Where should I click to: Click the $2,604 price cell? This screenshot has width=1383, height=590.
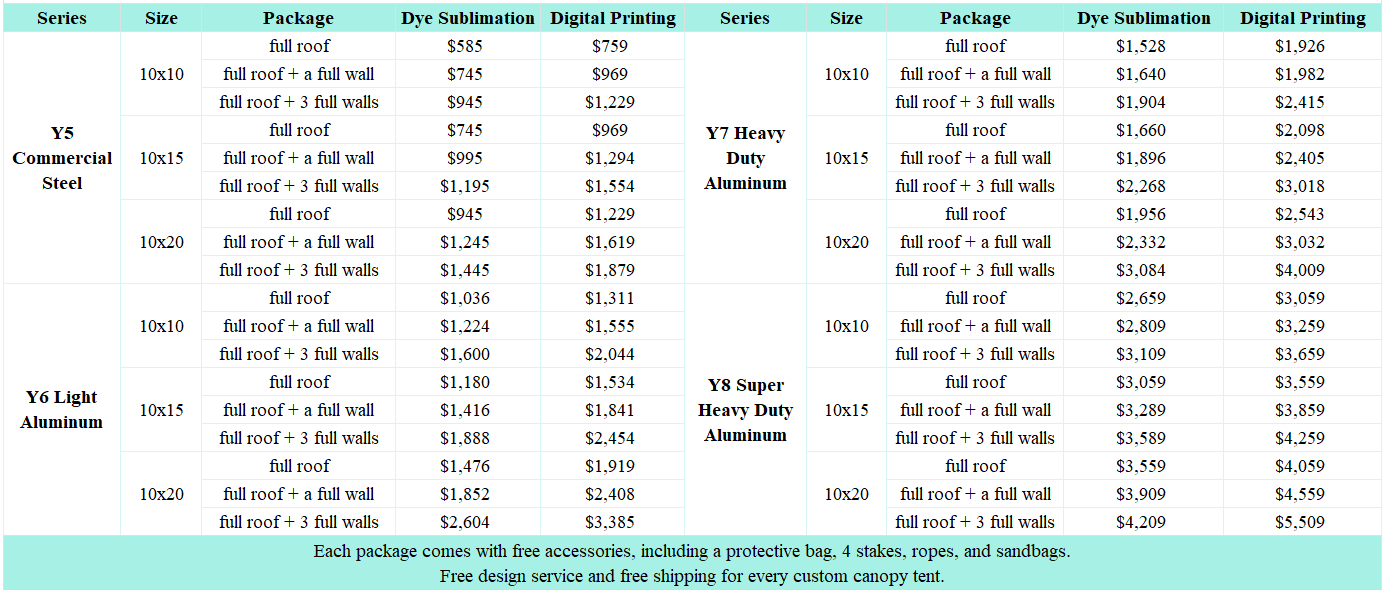click(x=465, y=522)
